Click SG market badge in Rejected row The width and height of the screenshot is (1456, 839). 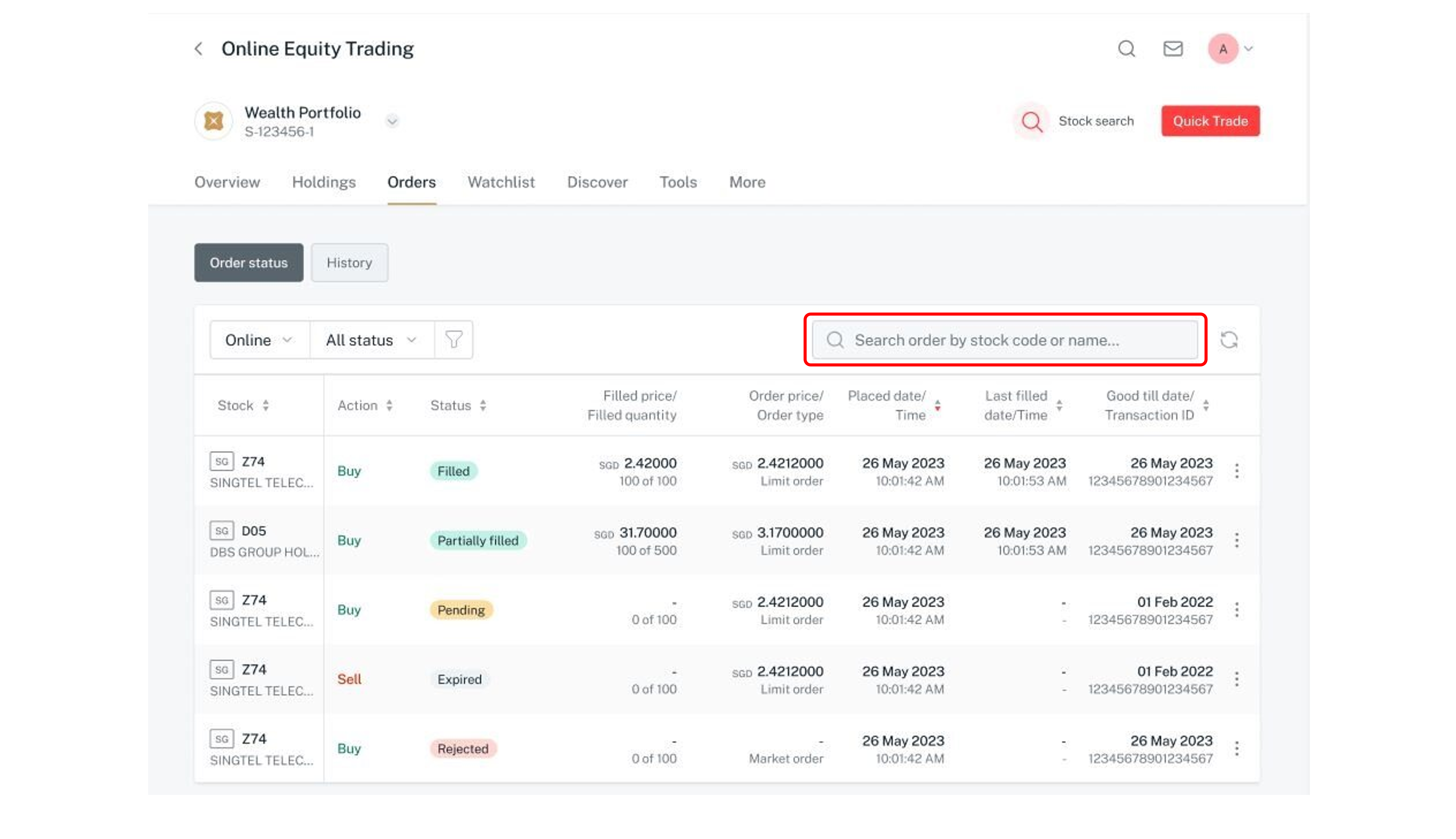(222, 739)
